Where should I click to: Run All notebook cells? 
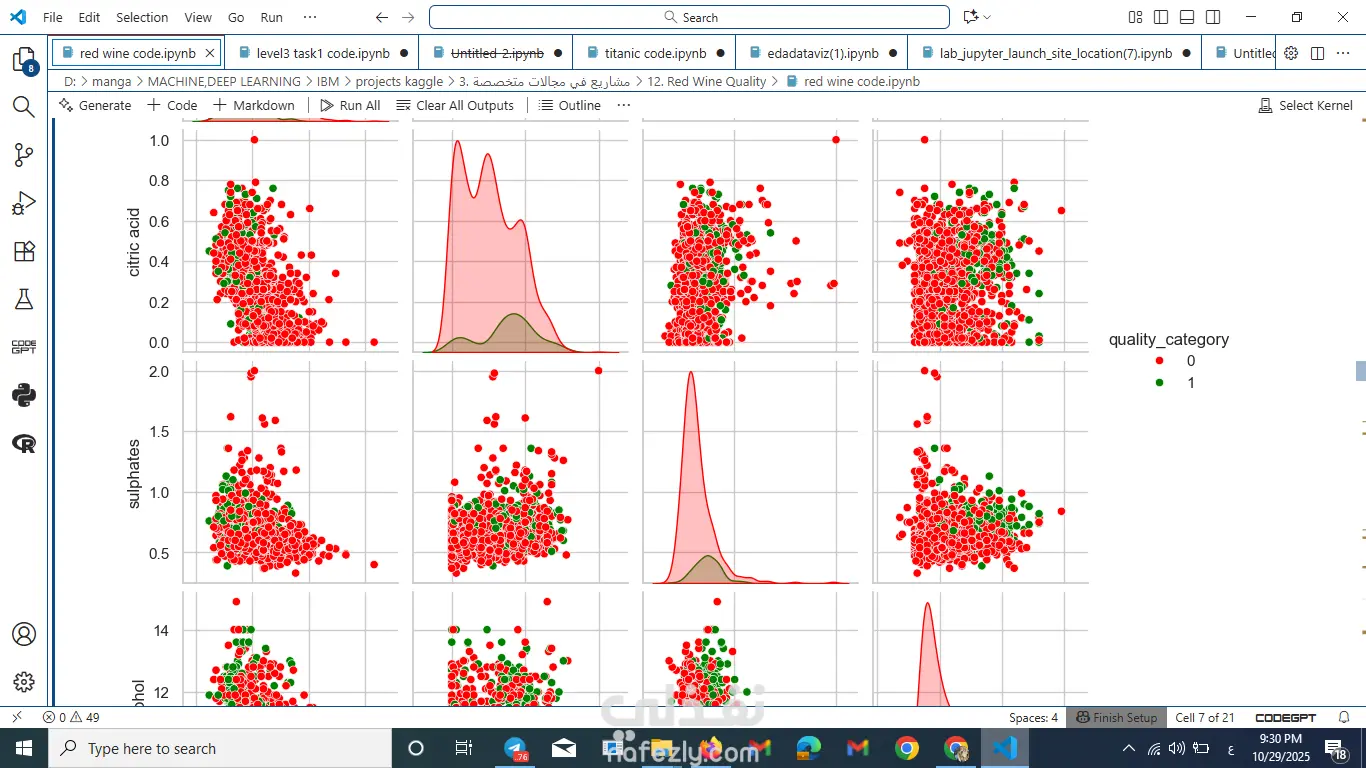coord(350,105)
